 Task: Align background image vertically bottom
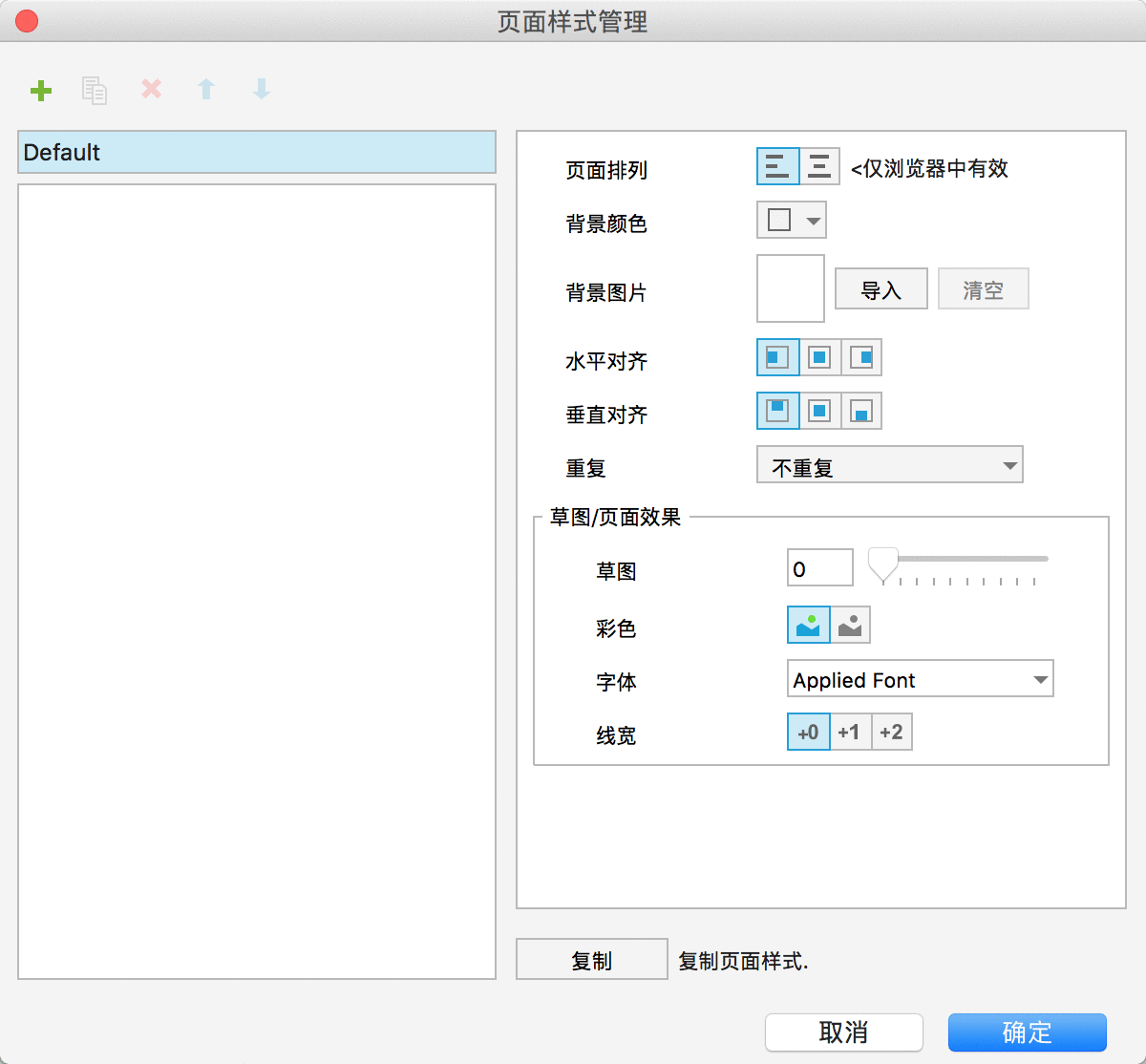[861, 411]
